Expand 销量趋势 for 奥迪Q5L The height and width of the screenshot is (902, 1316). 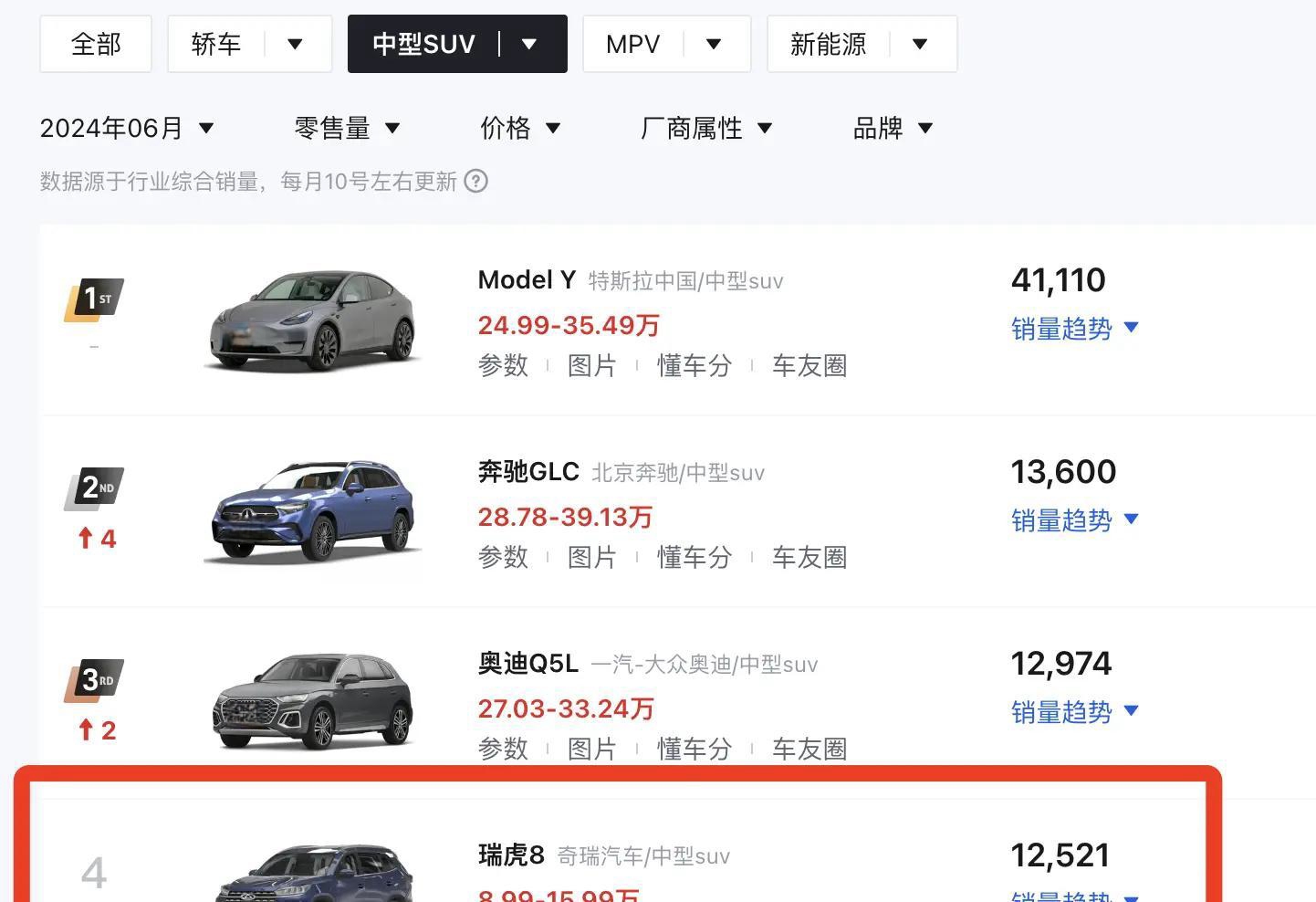1075,712
